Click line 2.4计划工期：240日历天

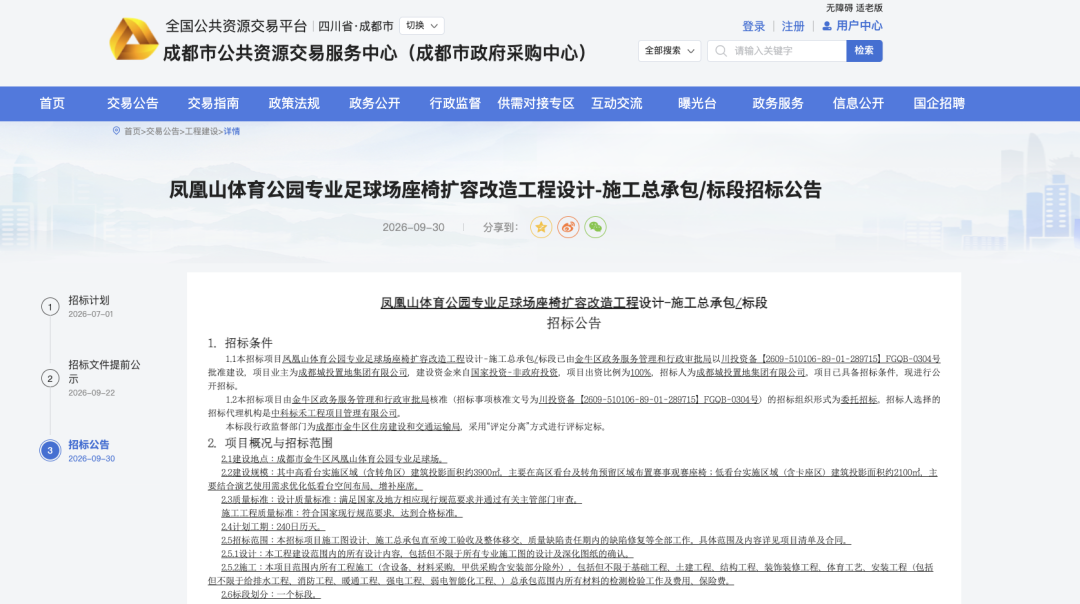[x=273, y=526]
